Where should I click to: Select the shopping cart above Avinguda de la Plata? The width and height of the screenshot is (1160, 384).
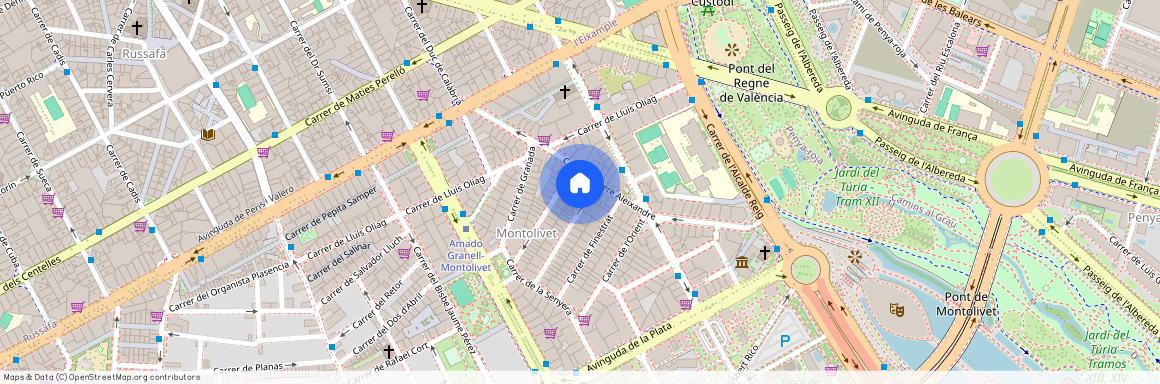click(x=686, y=304)
